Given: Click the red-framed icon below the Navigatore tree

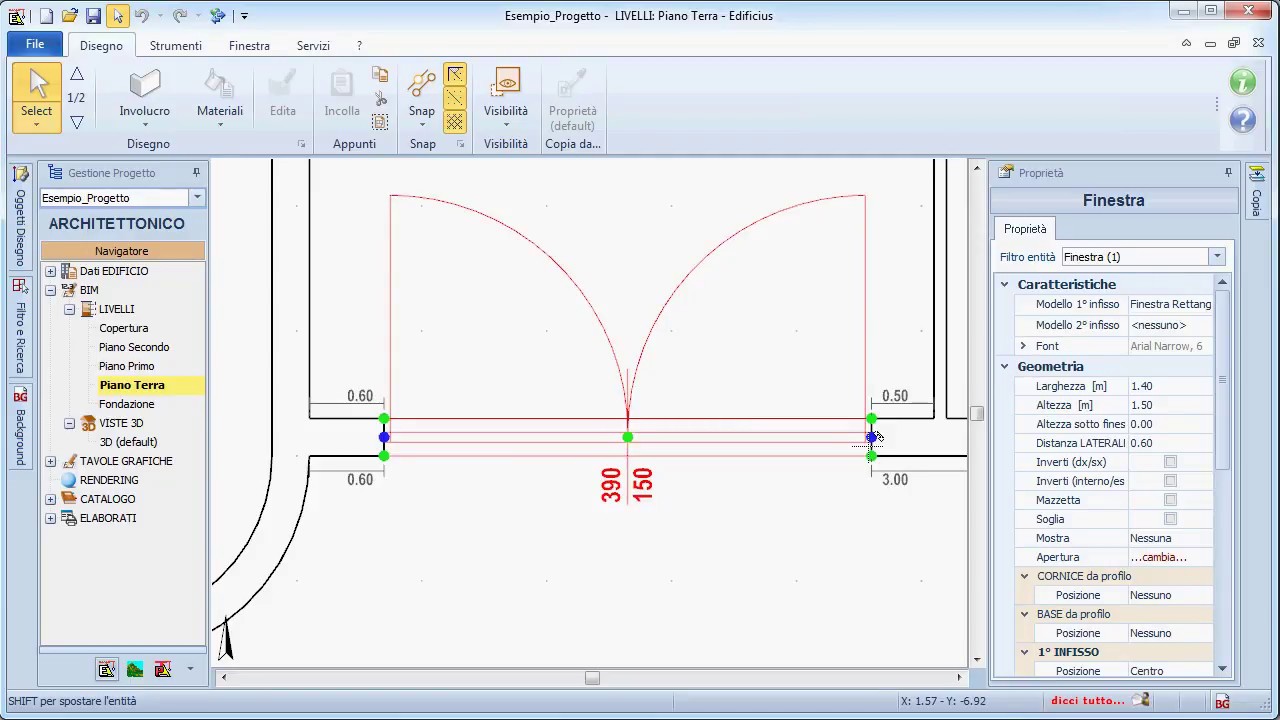Looking at the screenshot, I should click(x=163, y=669).
